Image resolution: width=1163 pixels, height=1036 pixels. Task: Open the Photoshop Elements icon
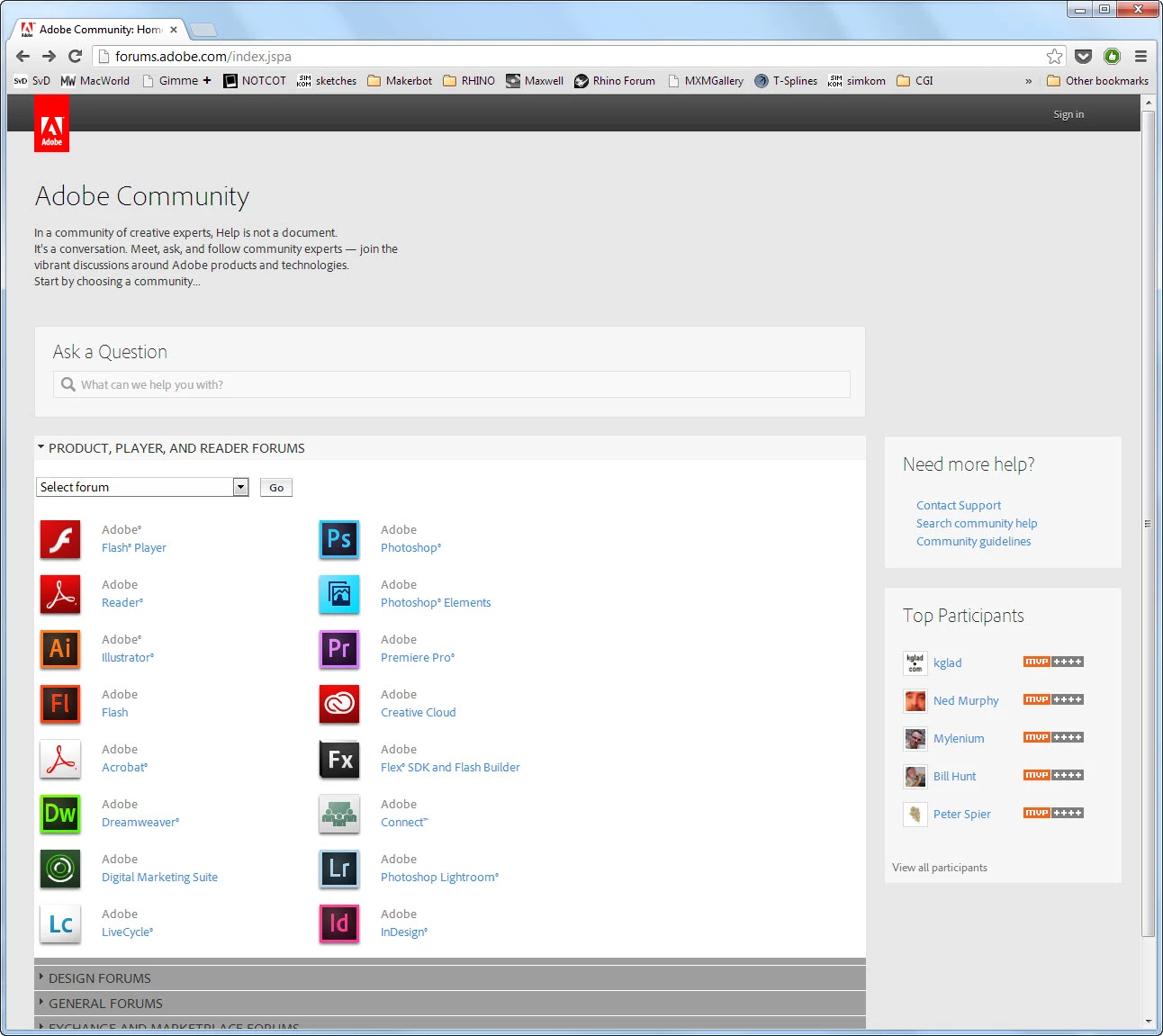tap(339, 594)
